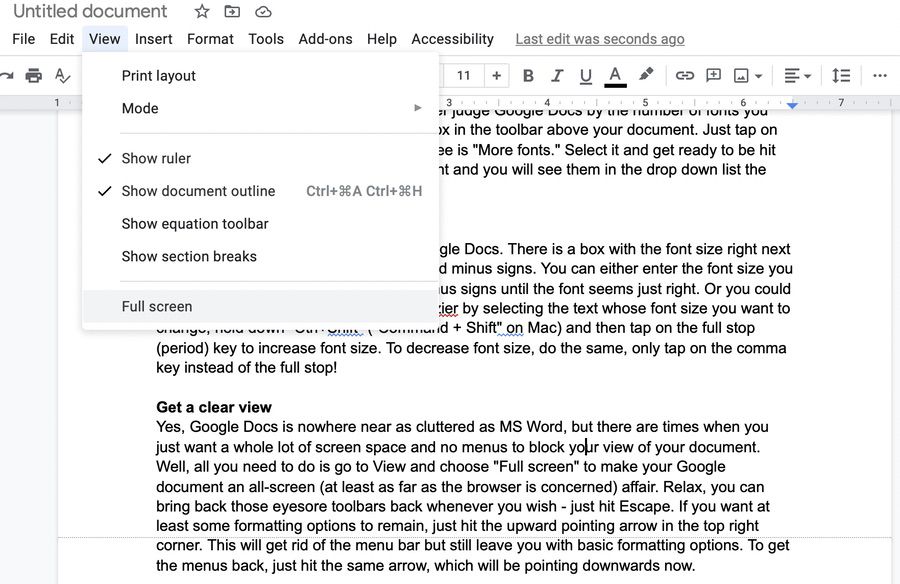Open the highlight color pen tool
900x584 pixels.
[646, 74]
